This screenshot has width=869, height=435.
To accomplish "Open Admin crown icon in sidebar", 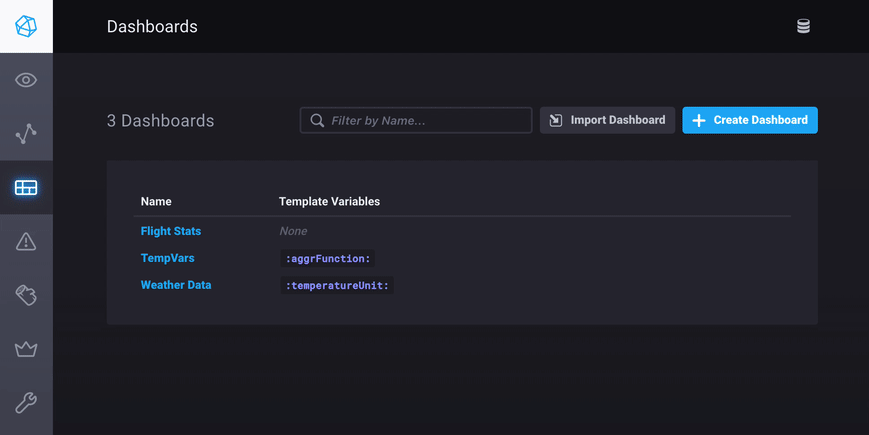I will [x=26, y=349].
